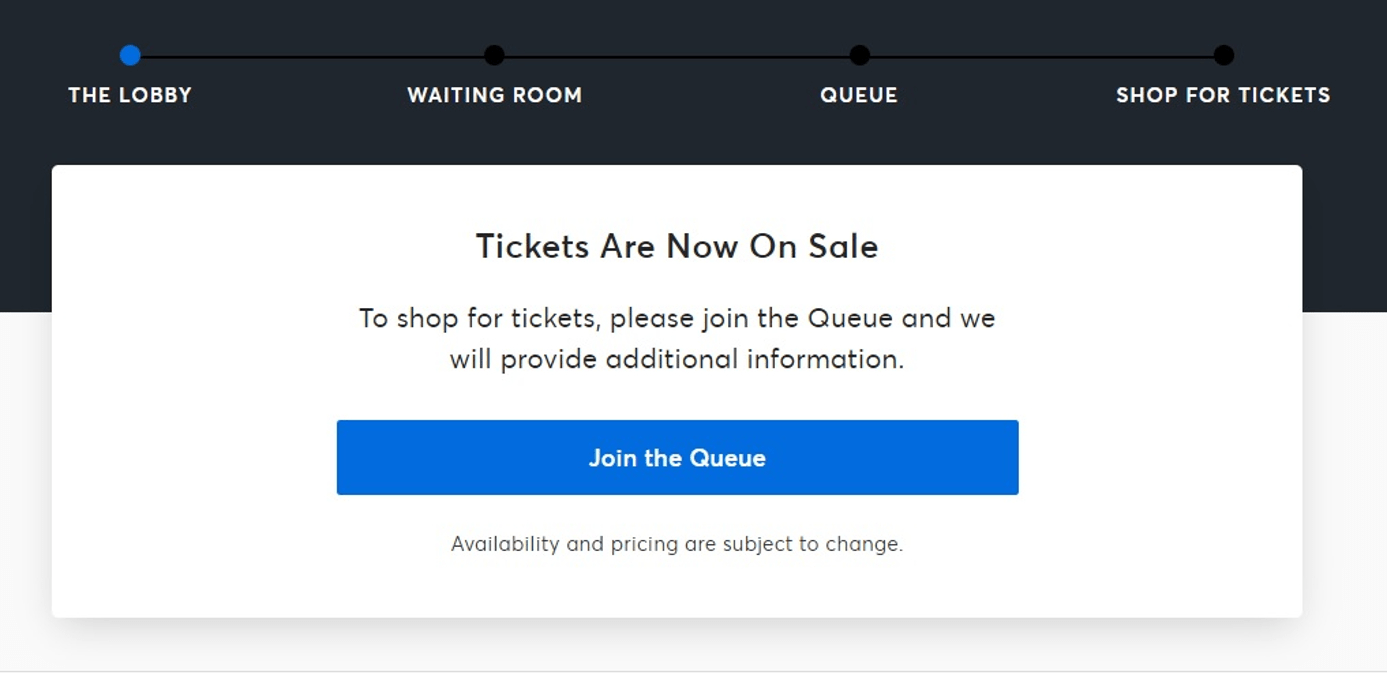Viewport: 1387px width, 675px height.
Task: Click the highlighted blue Lobby progress dot
Action: (130, 56)
